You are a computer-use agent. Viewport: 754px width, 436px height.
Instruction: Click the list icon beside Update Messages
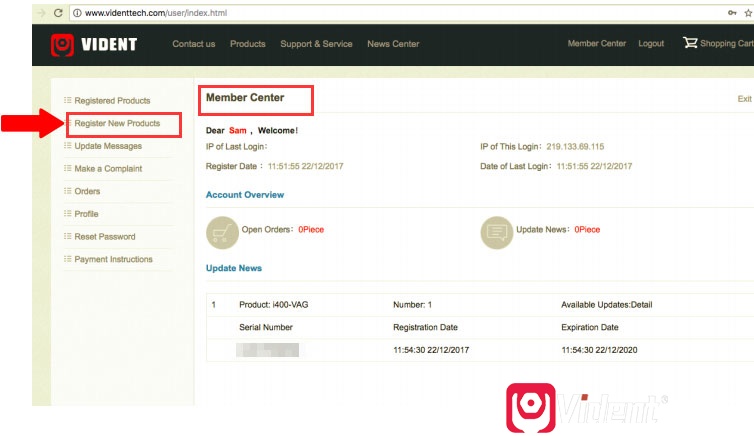click(x=68, y=146)
